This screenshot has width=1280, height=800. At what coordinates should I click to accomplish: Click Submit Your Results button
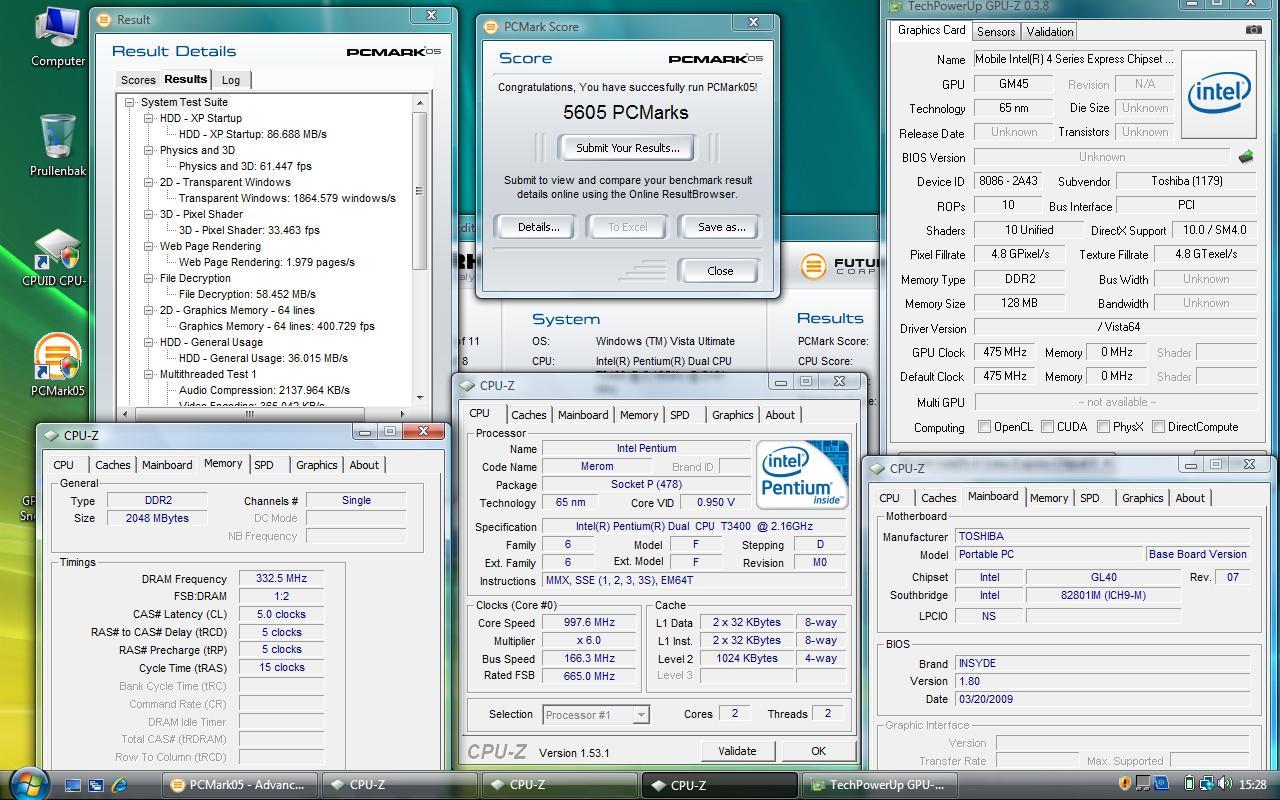point(627,148)
